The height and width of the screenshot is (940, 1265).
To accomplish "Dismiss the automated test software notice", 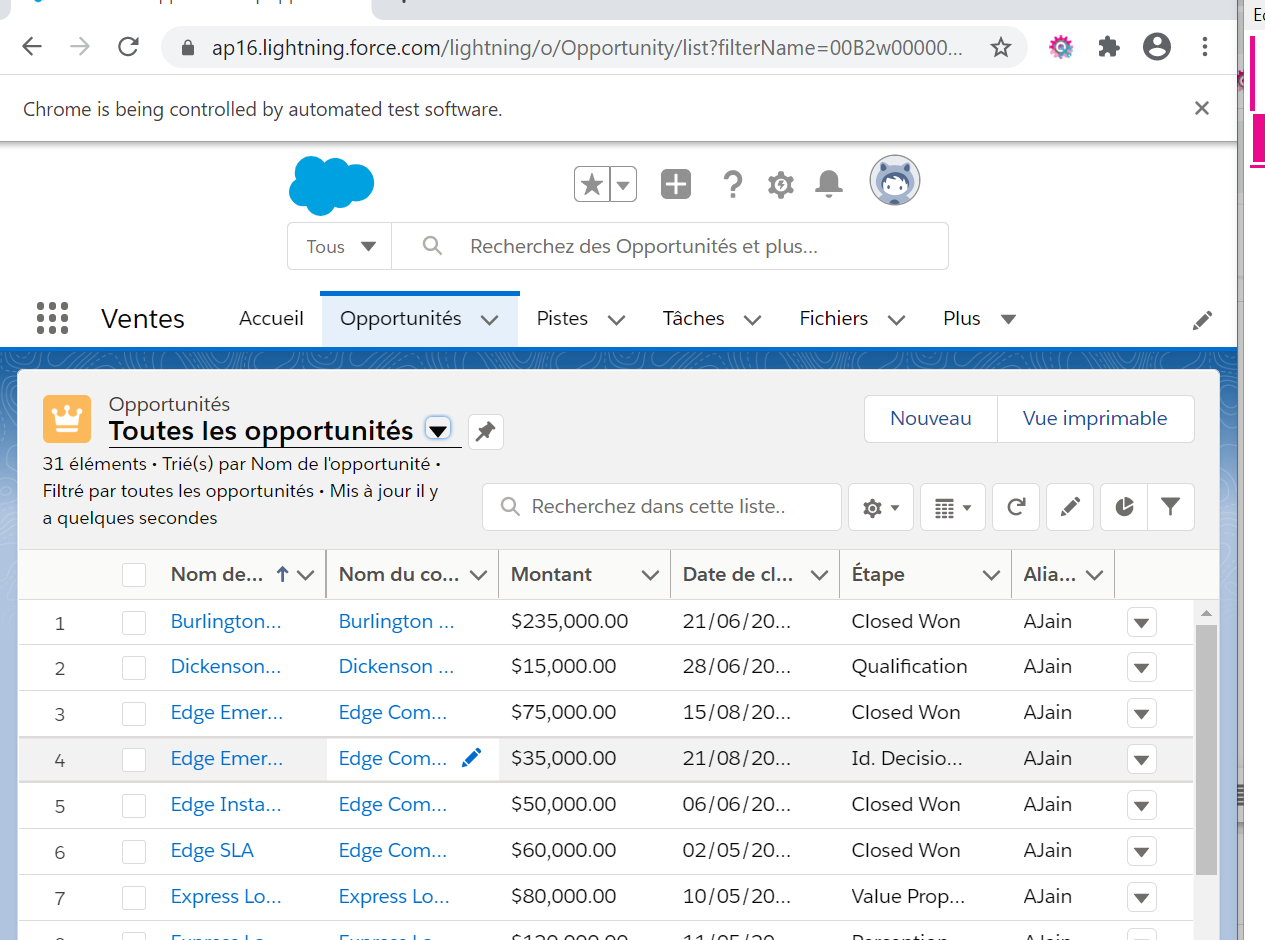I will pos(1202,108).
